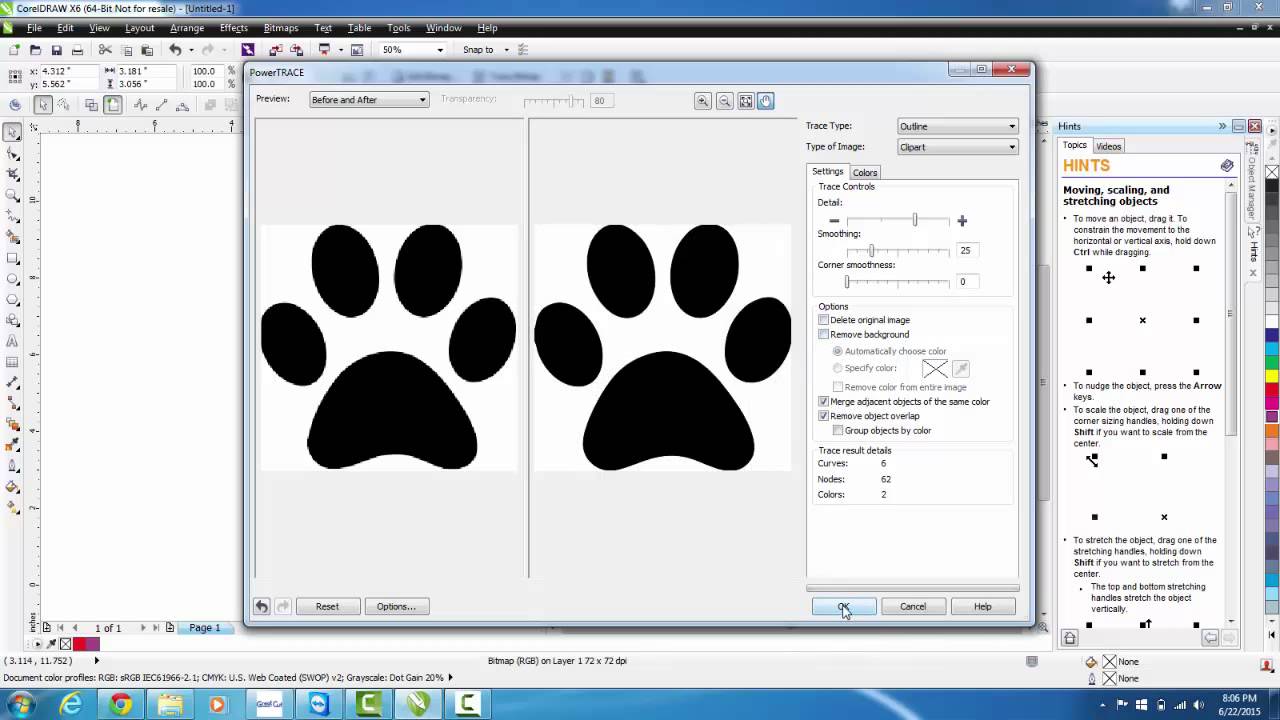This screenshot has width=1280, height=720.
Task: Click the Print icon in the standard toolbar
Action: click(77, 50)
